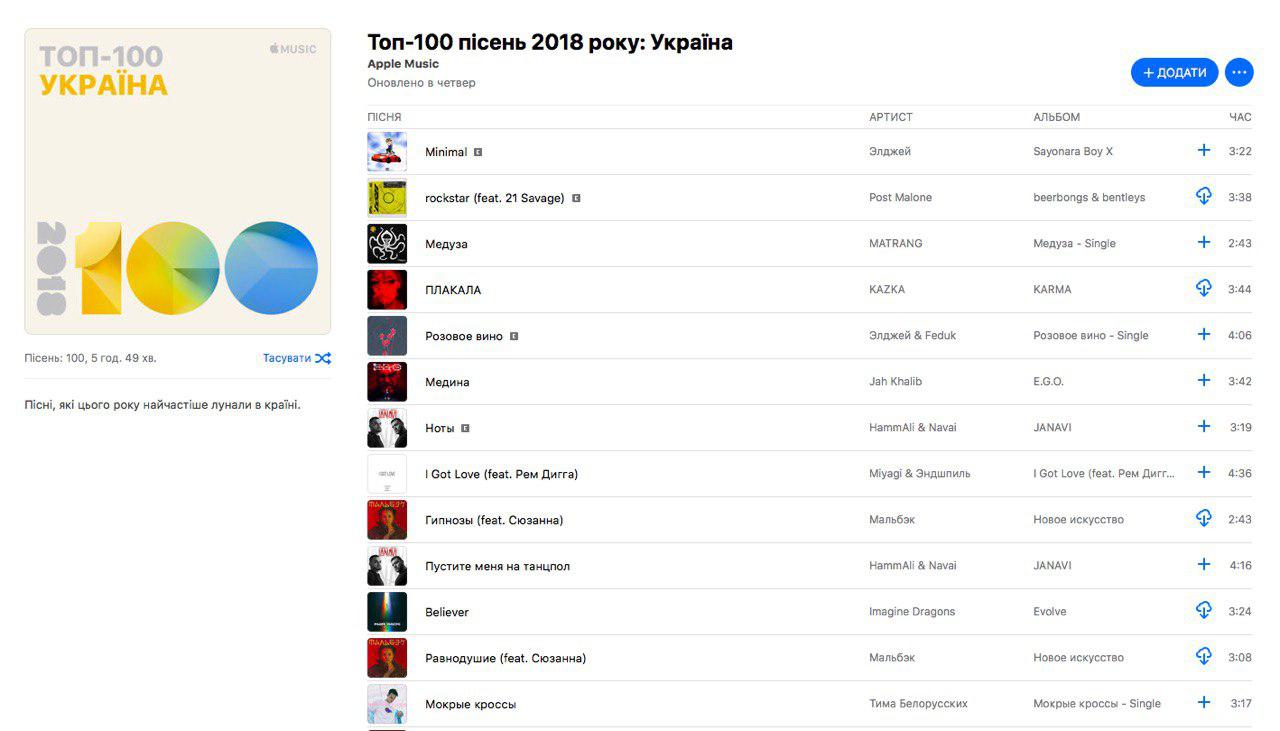Add Медина using the plus icon

[1204, 381]
